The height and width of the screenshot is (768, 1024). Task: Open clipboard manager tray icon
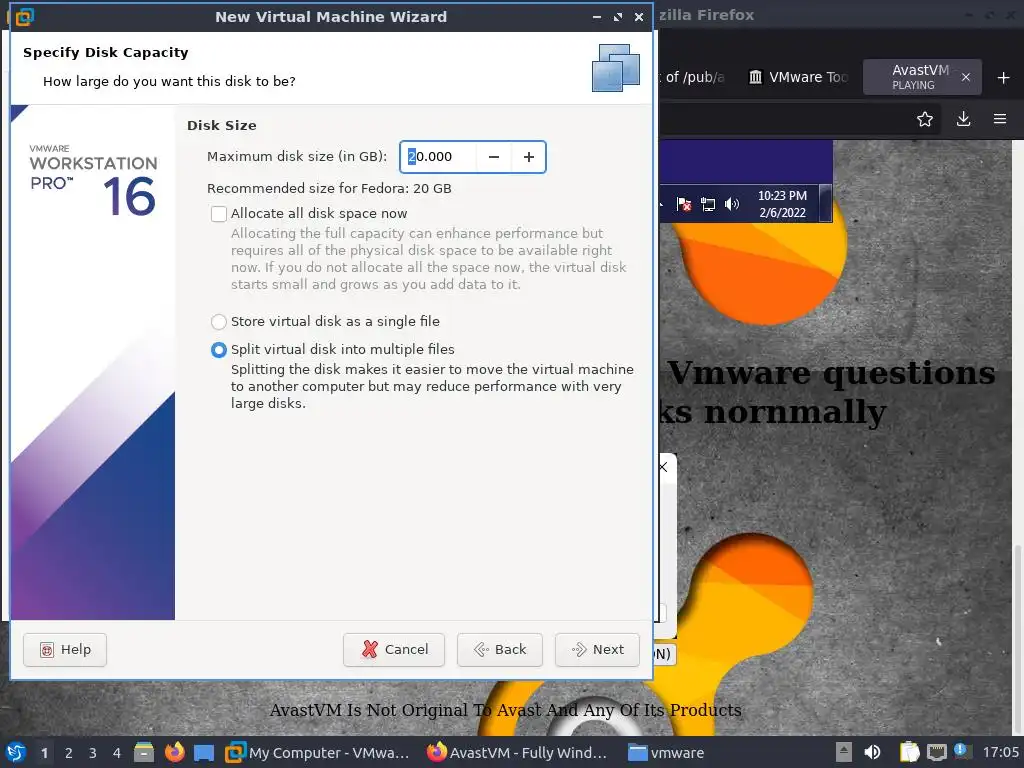[909, 752]
